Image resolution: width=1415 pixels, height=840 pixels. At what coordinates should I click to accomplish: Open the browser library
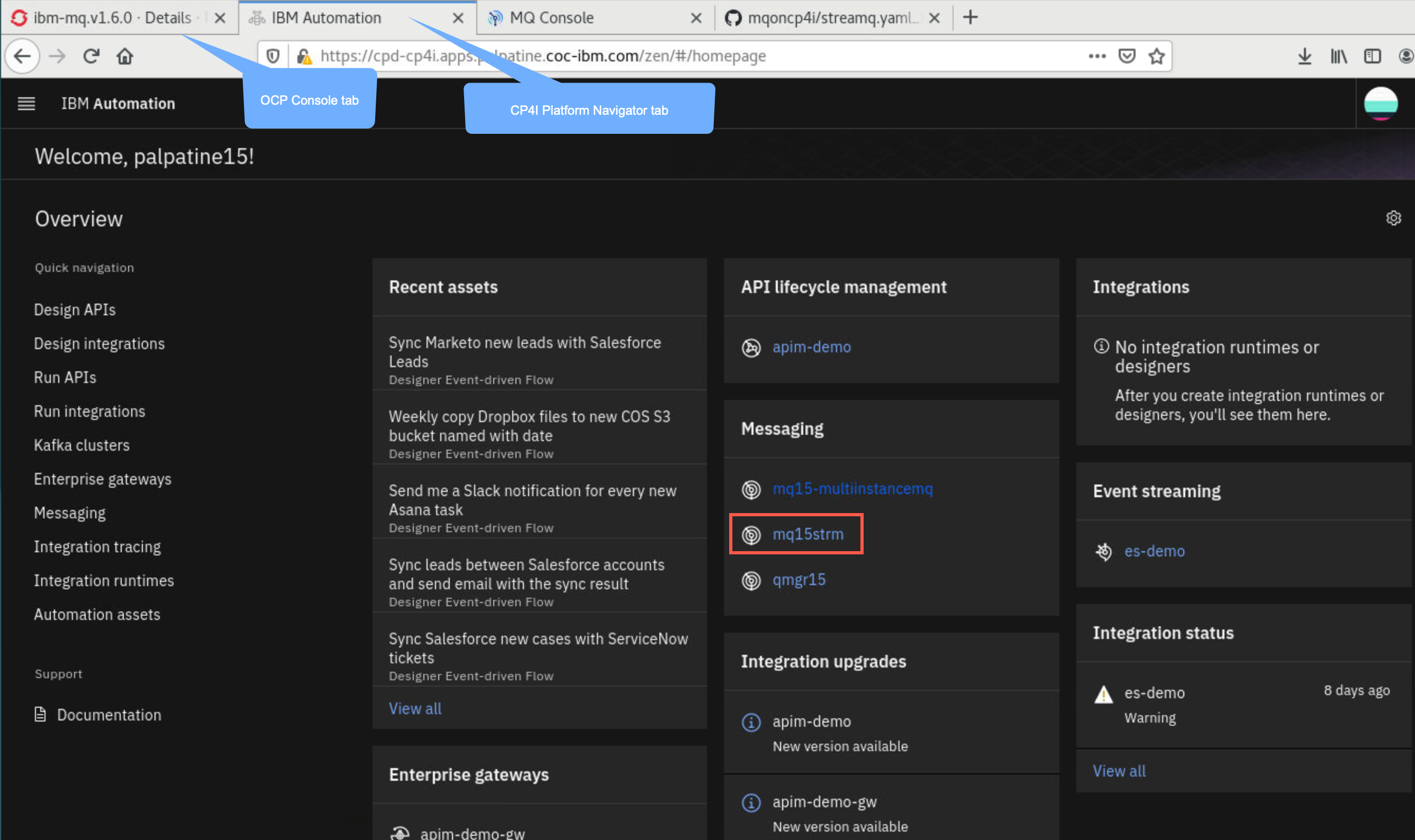pyautogui.click(x=1339, y=56)
